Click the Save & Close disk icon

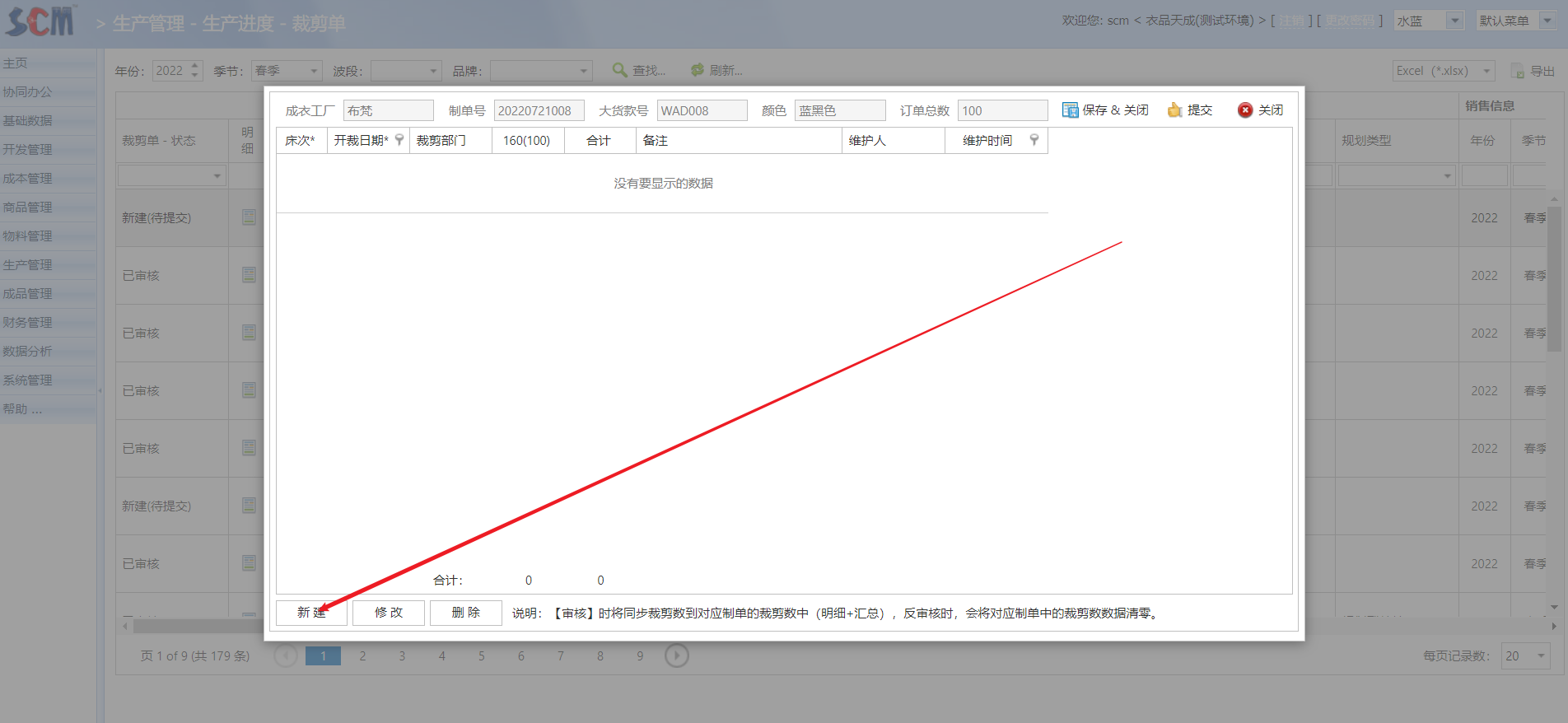click(x=1070, y=110)
